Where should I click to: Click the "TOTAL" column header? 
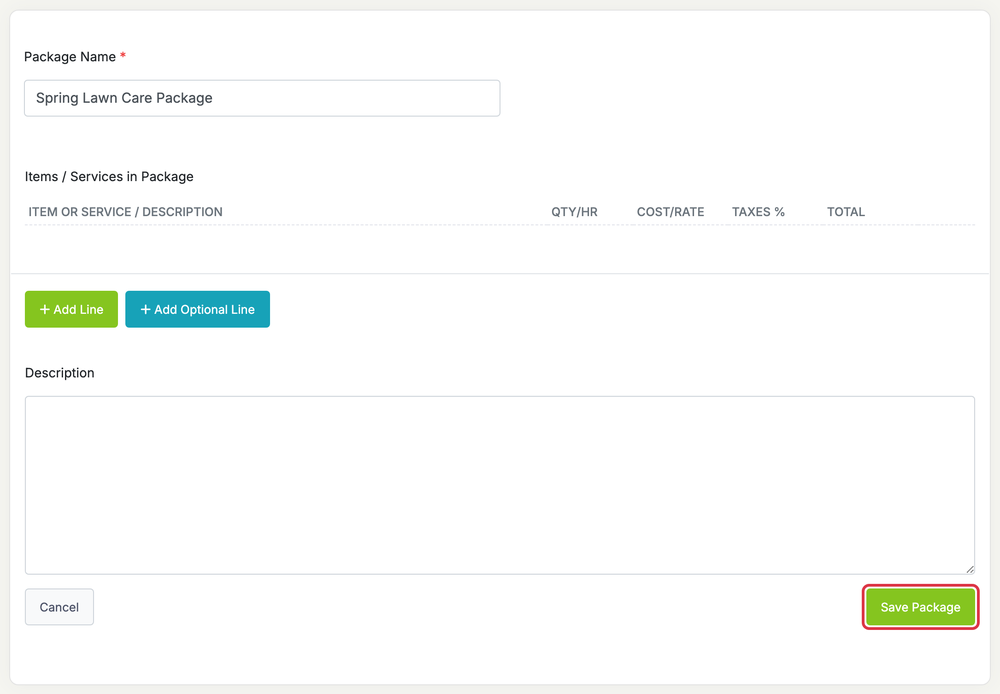tap(846, 212)
